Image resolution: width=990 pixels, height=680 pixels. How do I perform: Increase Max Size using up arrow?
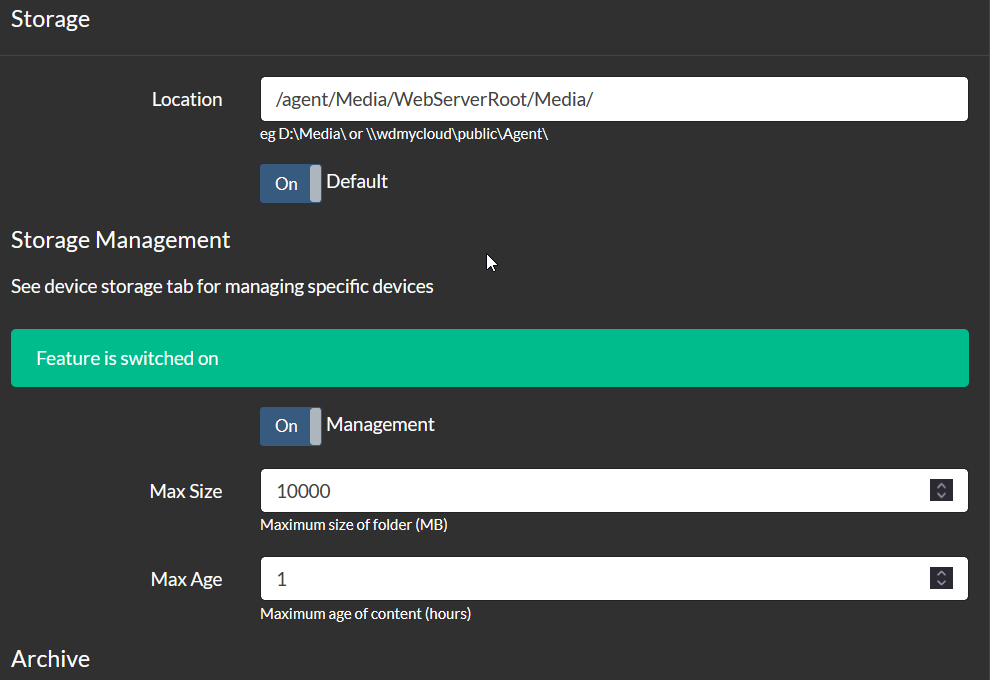[941, 486]
